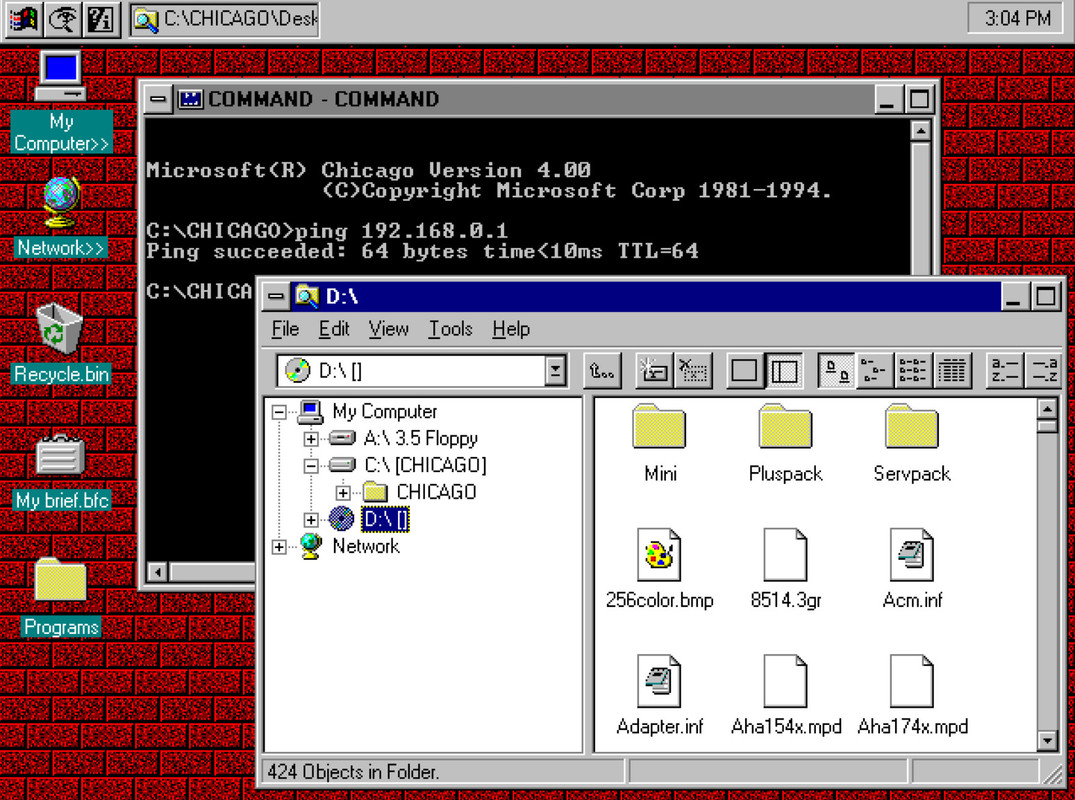Sort files ascending A to Z
The height and width of the screenshot is (800, 1075).
[x=1004, y=371]
